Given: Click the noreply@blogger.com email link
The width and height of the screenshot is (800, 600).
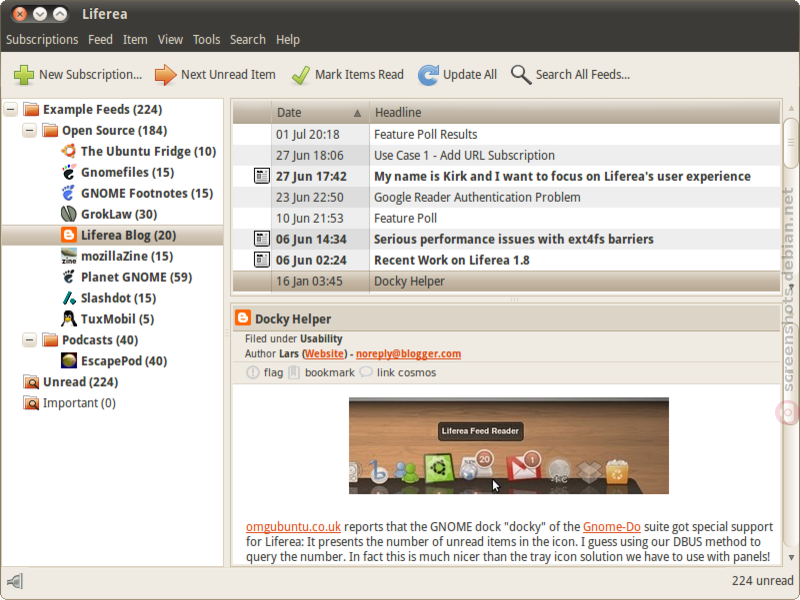Looking at the screenshot, I should point(408,354).
